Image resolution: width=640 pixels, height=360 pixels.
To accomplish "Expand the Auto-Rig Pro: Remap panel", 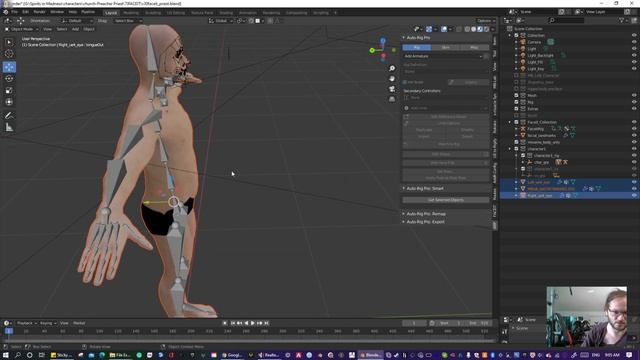I will [404, 214].
